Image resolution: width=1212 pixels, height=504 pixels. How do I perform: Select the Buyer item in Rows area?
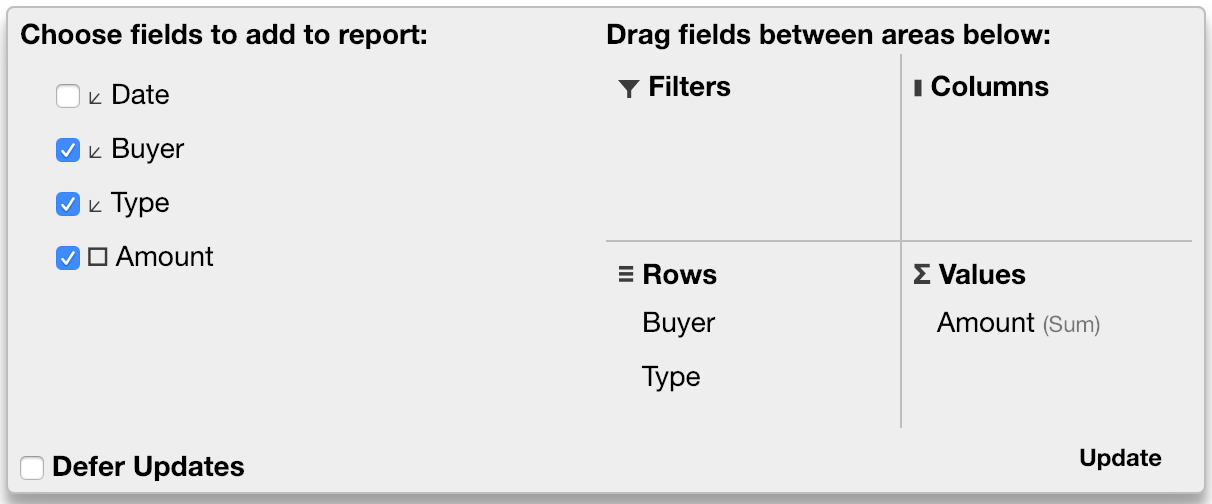(x=679, y=323)
